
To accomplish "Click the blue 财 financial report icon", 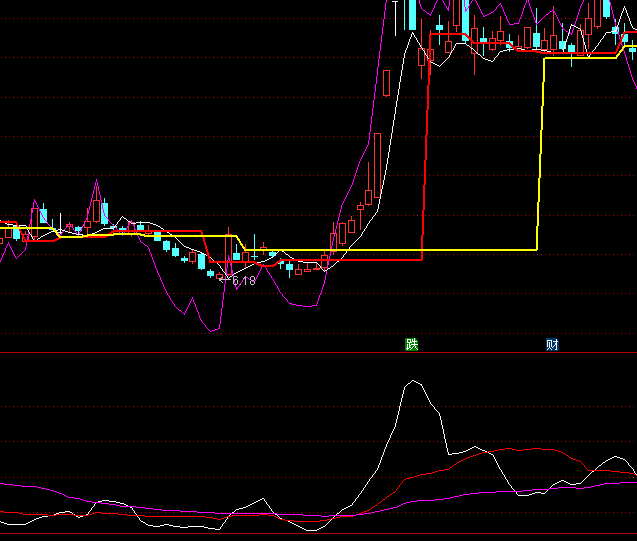I will [x=552, y=345].
